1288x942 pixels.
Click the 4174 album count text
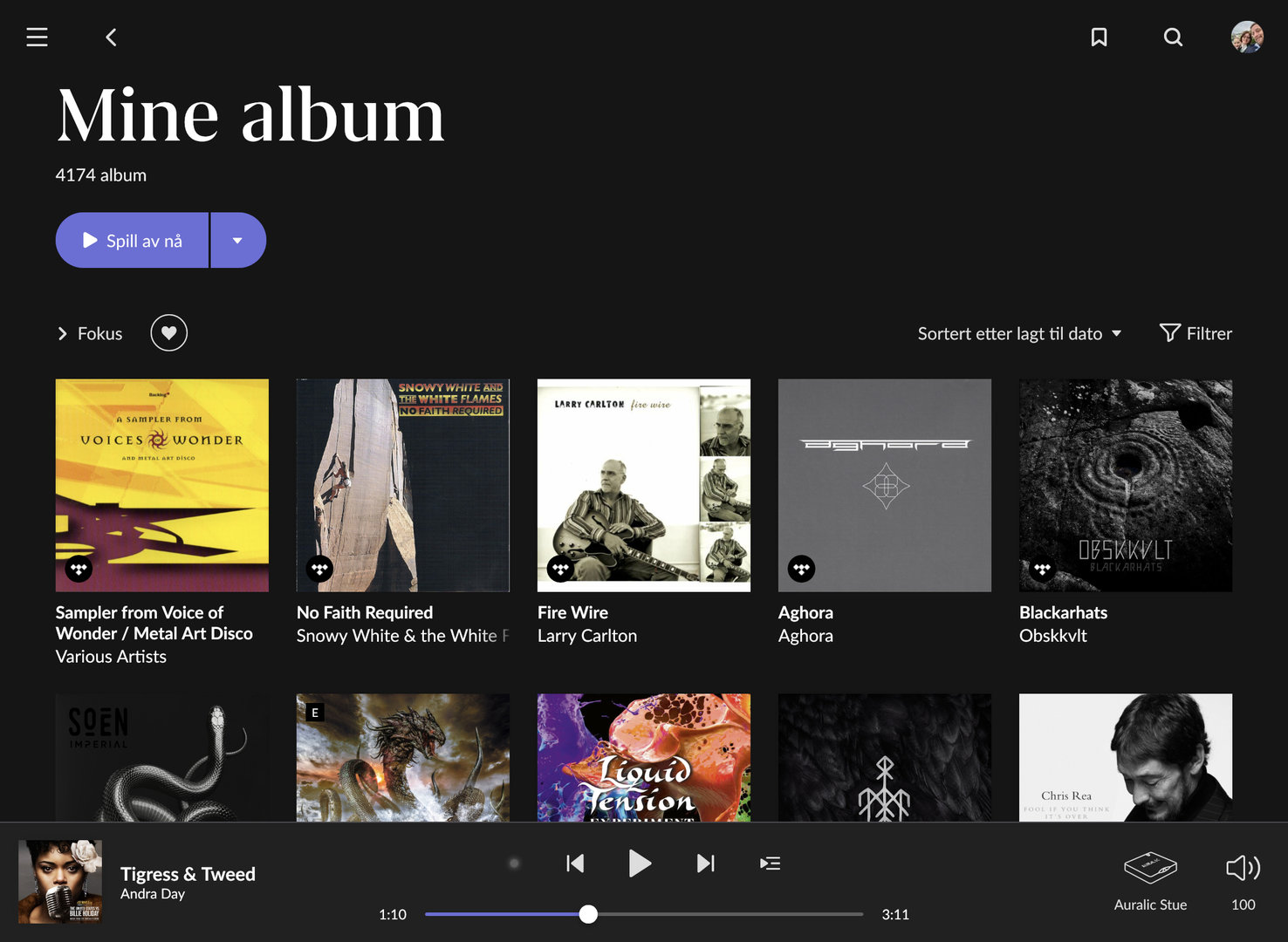(101, 174)
